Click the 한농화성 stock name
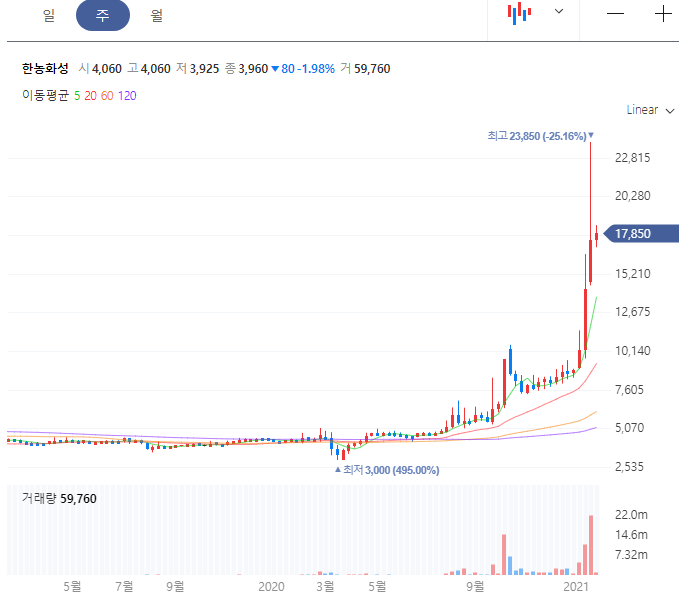 45,68
